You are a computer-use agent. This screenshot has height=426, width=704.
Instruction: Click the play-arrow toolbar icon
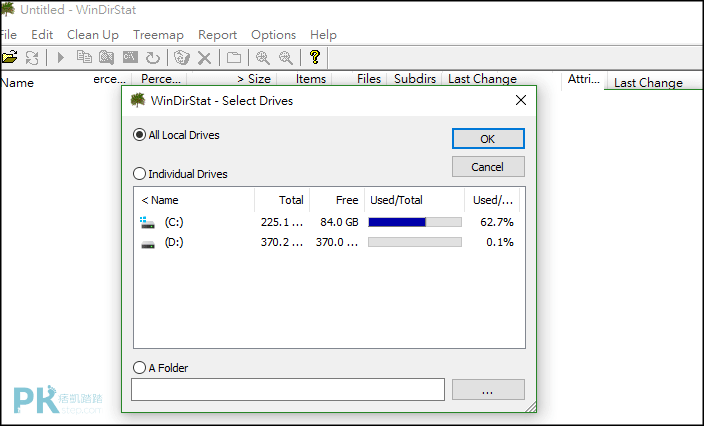[61, 57]
